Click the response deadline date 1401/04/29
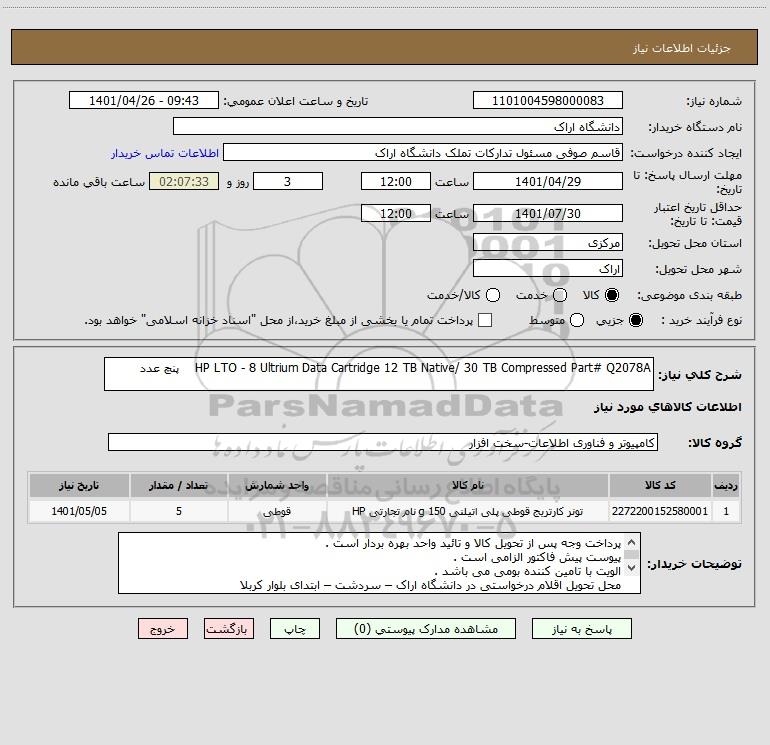Screen dimensions: 770x745 click(548, 181)
